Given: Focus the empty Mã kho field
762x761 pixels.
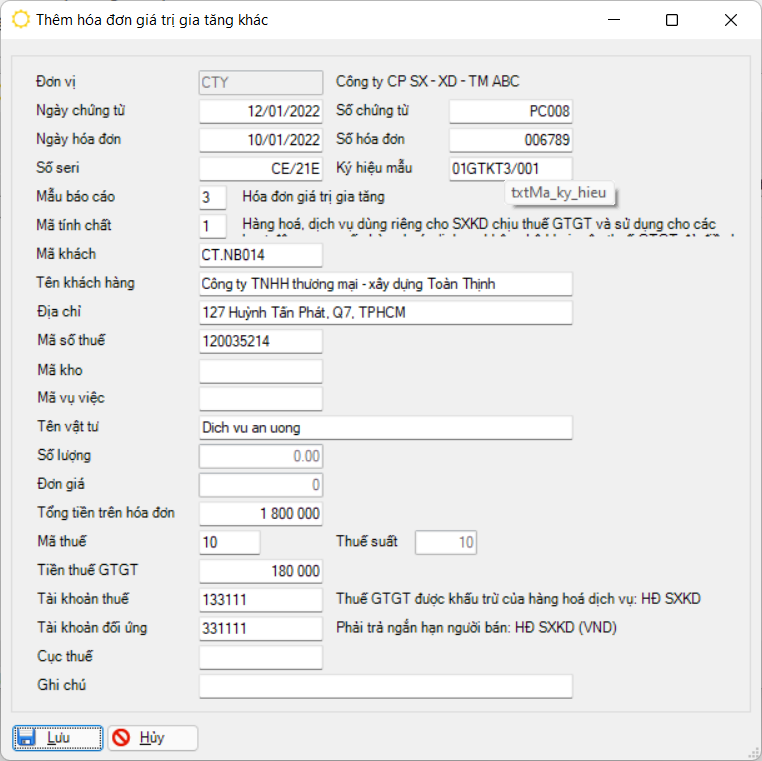Looking at the screenshot, I should 261,371.
